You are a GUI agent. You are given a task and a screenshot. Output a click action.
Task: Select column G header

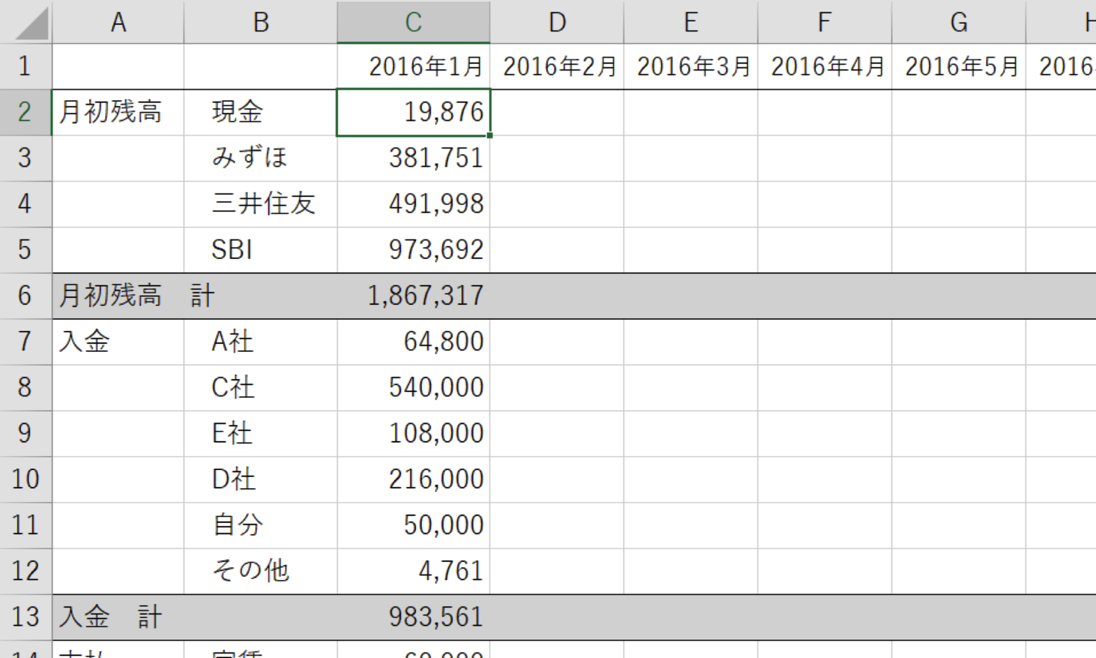pyautogui.click(x=959, y=22)
